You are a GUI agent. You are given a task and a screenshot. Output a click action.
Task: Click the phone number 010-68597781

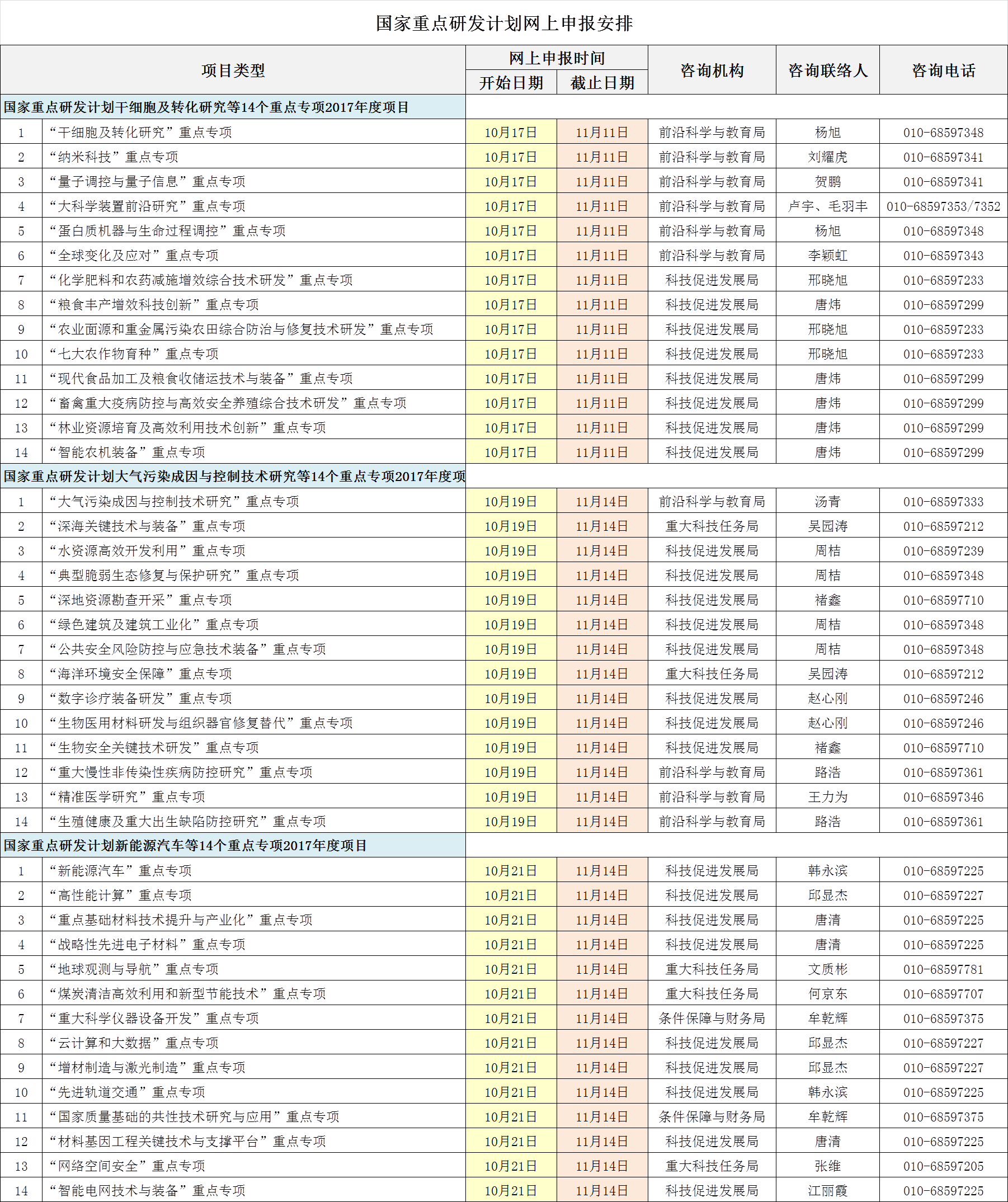click(943, 969)
